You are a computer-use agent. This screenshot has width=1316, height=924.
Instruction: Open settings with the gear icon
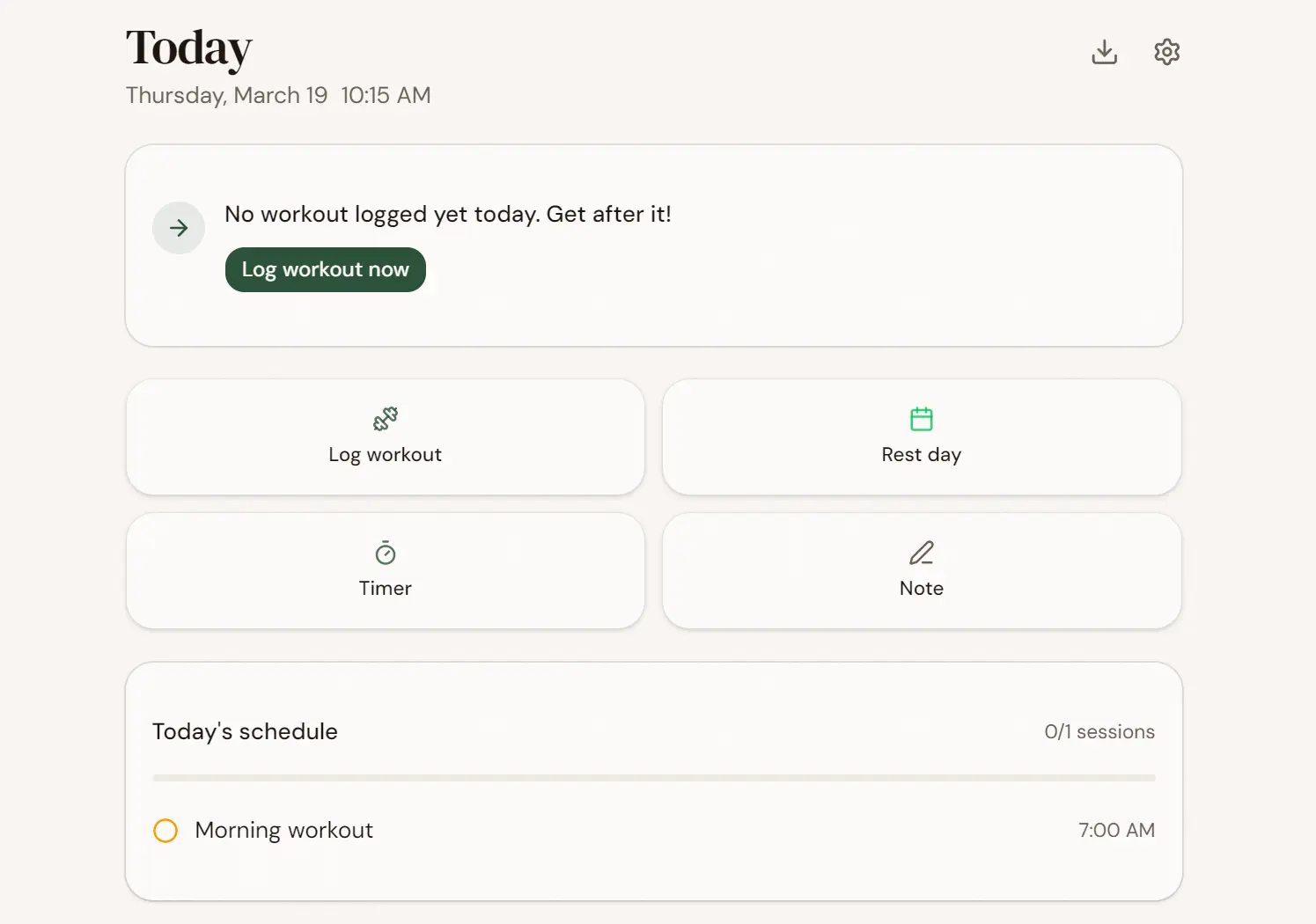pyautogui.click(x=1166, y=52)
